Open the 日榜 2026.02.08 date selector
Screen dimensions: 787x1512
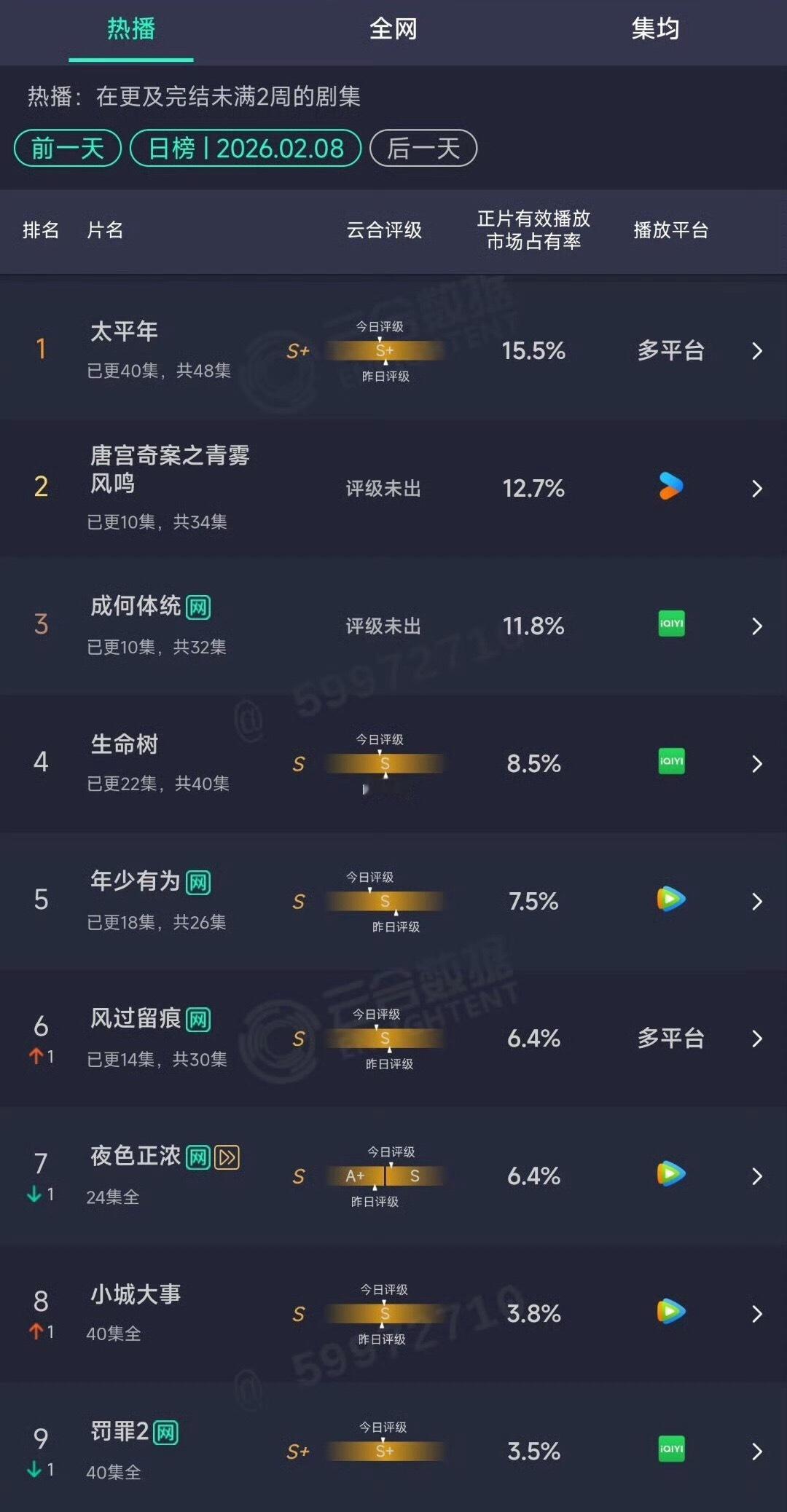244,148
